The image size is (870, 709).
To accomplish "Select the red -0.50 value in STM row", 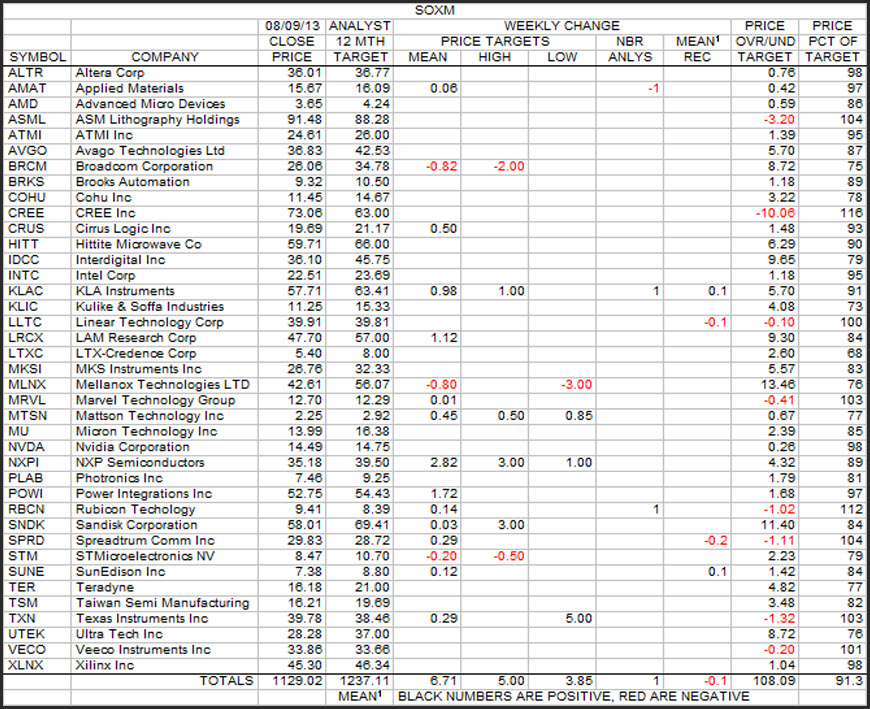I will (509, 556).
